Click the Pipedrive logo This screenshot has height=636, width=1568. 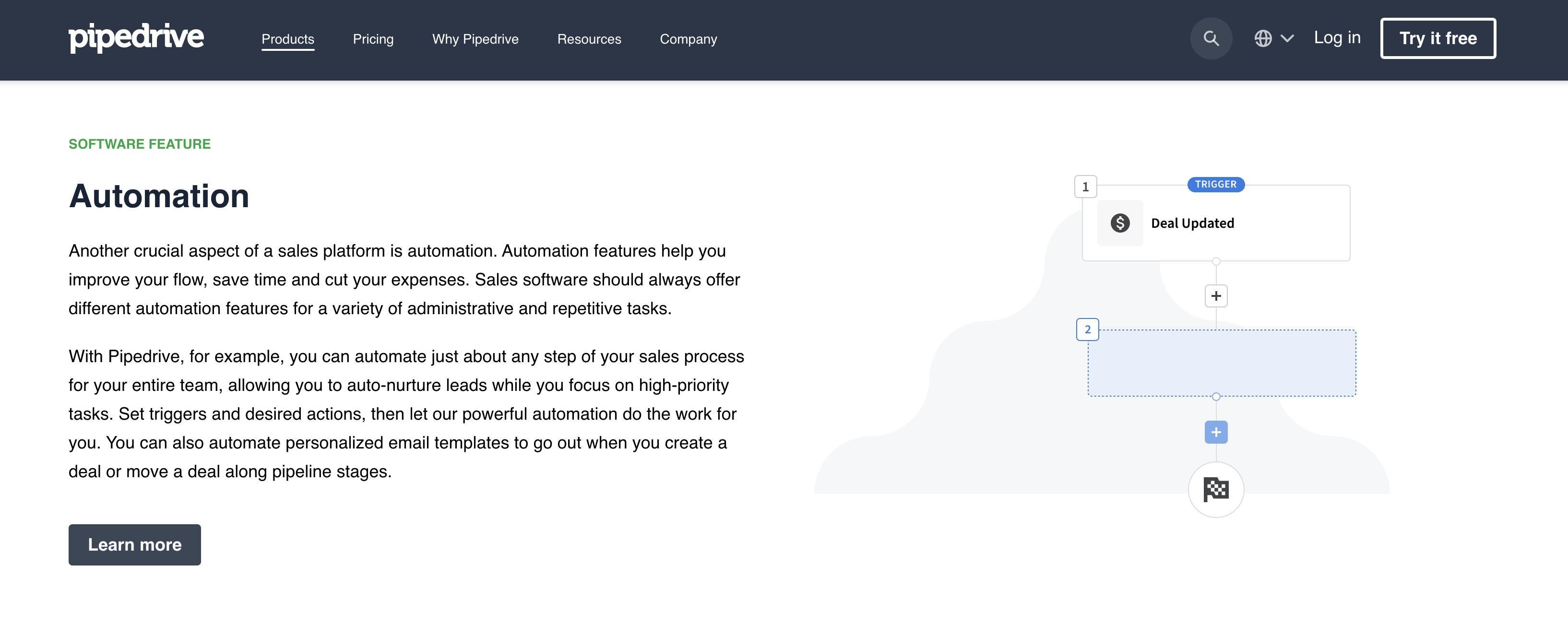click(x=136, y=38)
